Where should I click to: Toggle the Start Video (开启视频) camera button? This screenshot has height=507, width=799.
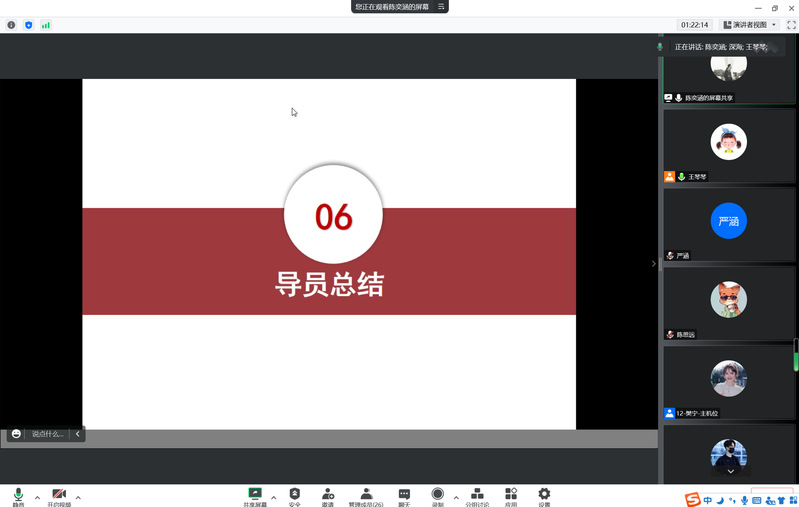(59, 495)
